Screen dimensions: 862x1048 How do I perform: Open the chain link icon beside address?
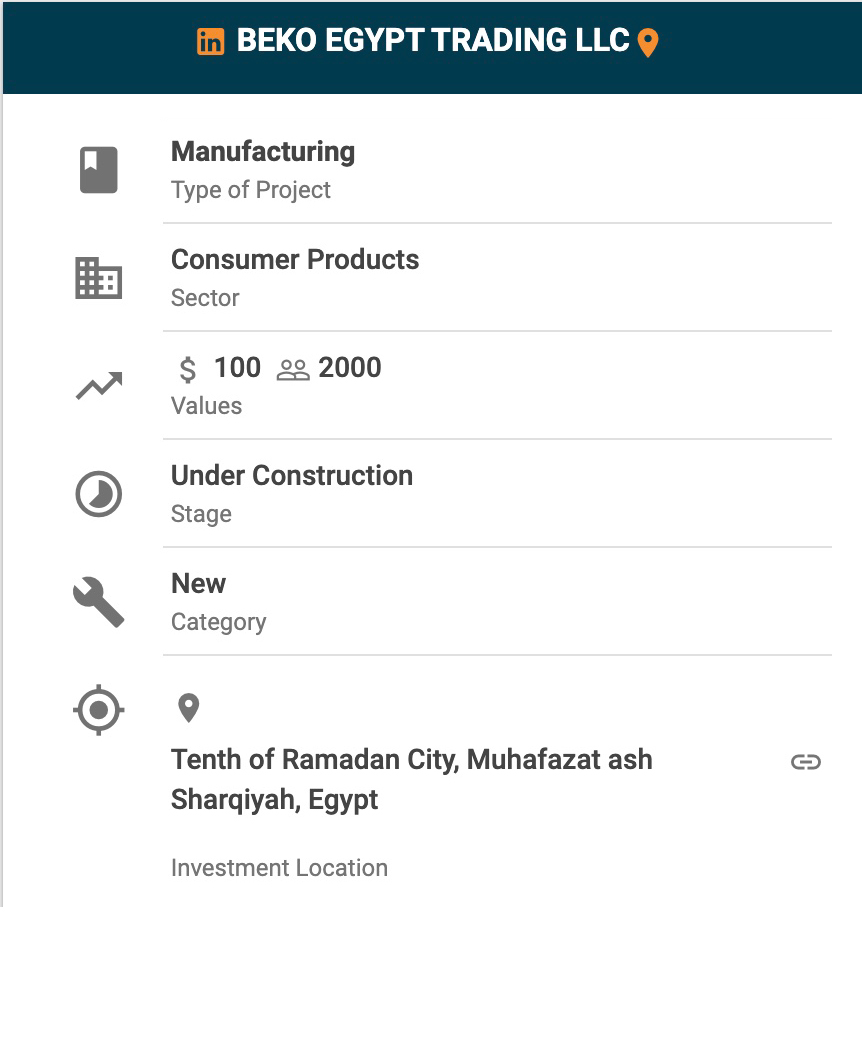(x=806, y=762)
